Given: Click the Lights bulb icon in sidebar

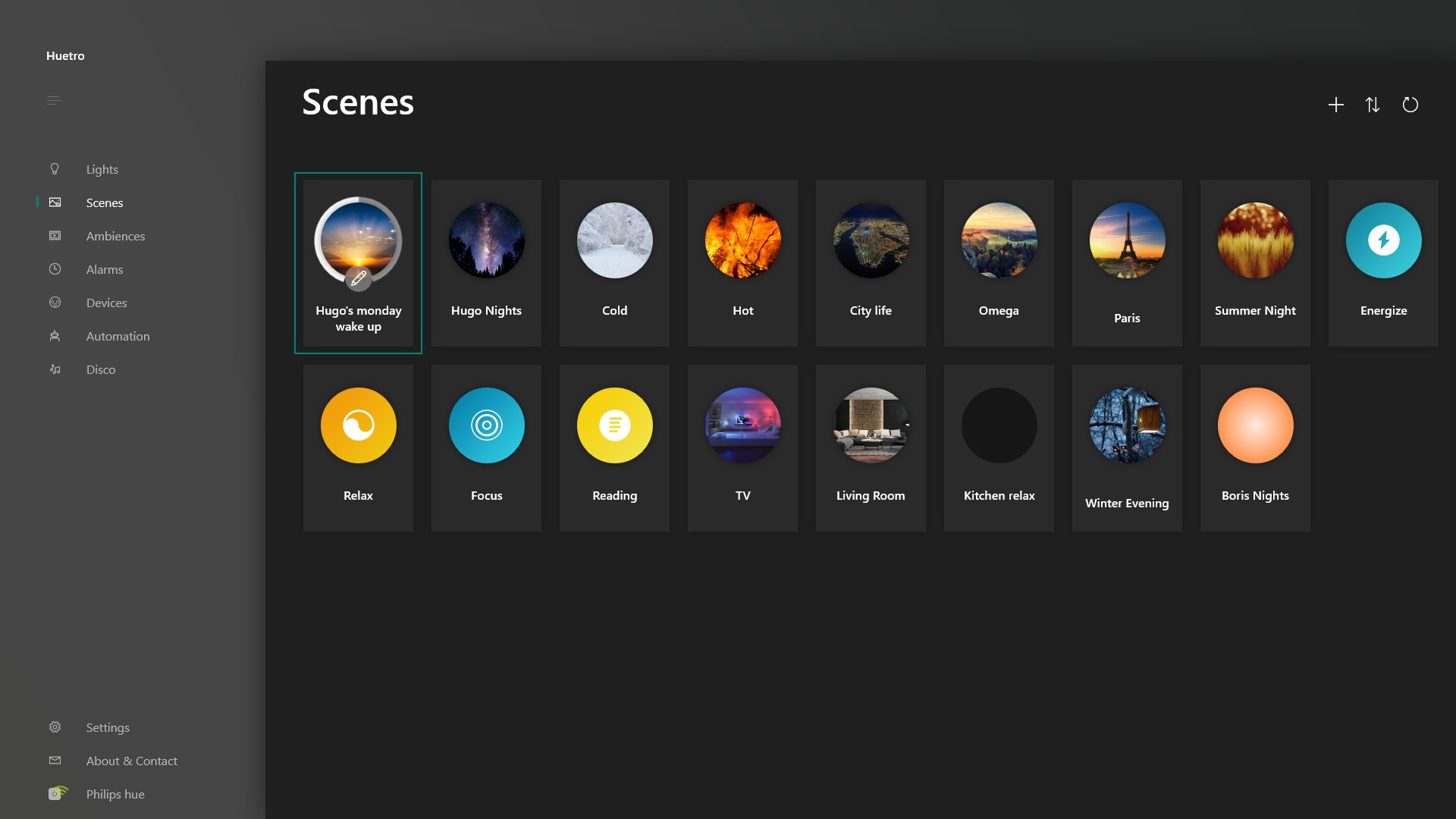Looking at the screenshot, I should [55, 169].
